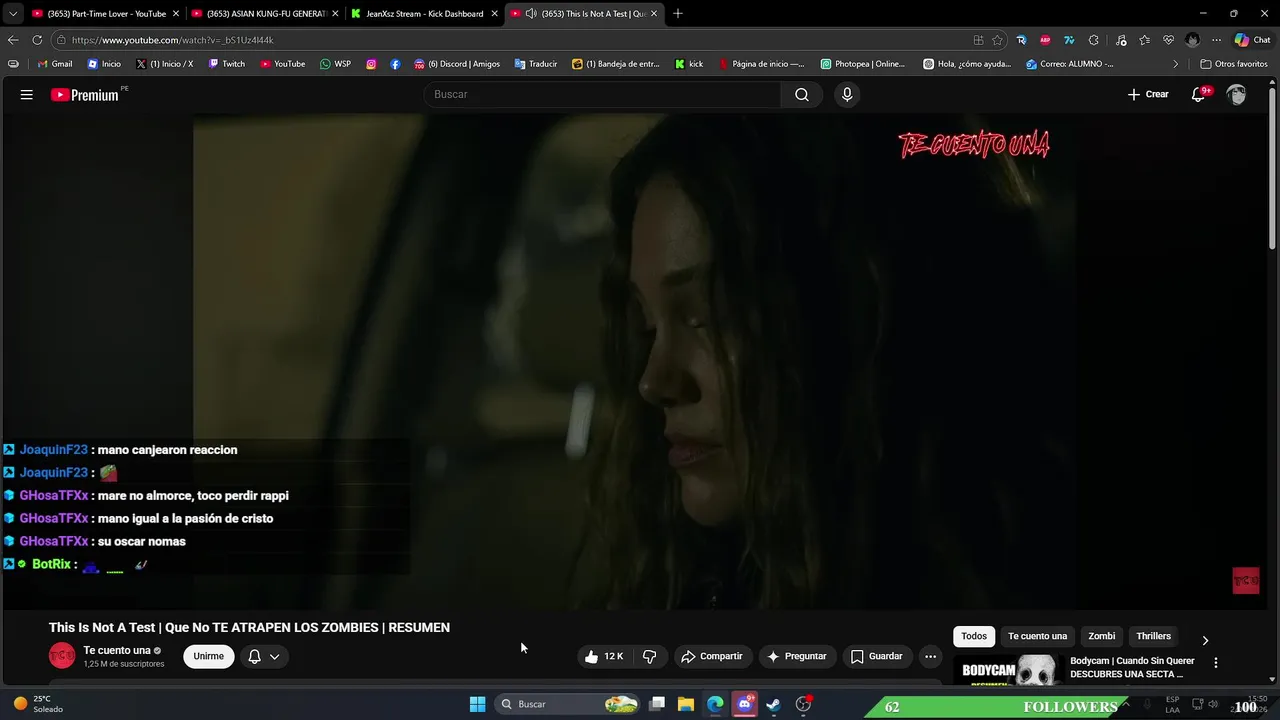Image resolution: width=1280 pixels, height=720 pixels.
Task: Click Guardar save button
Action: click(876, 657)
